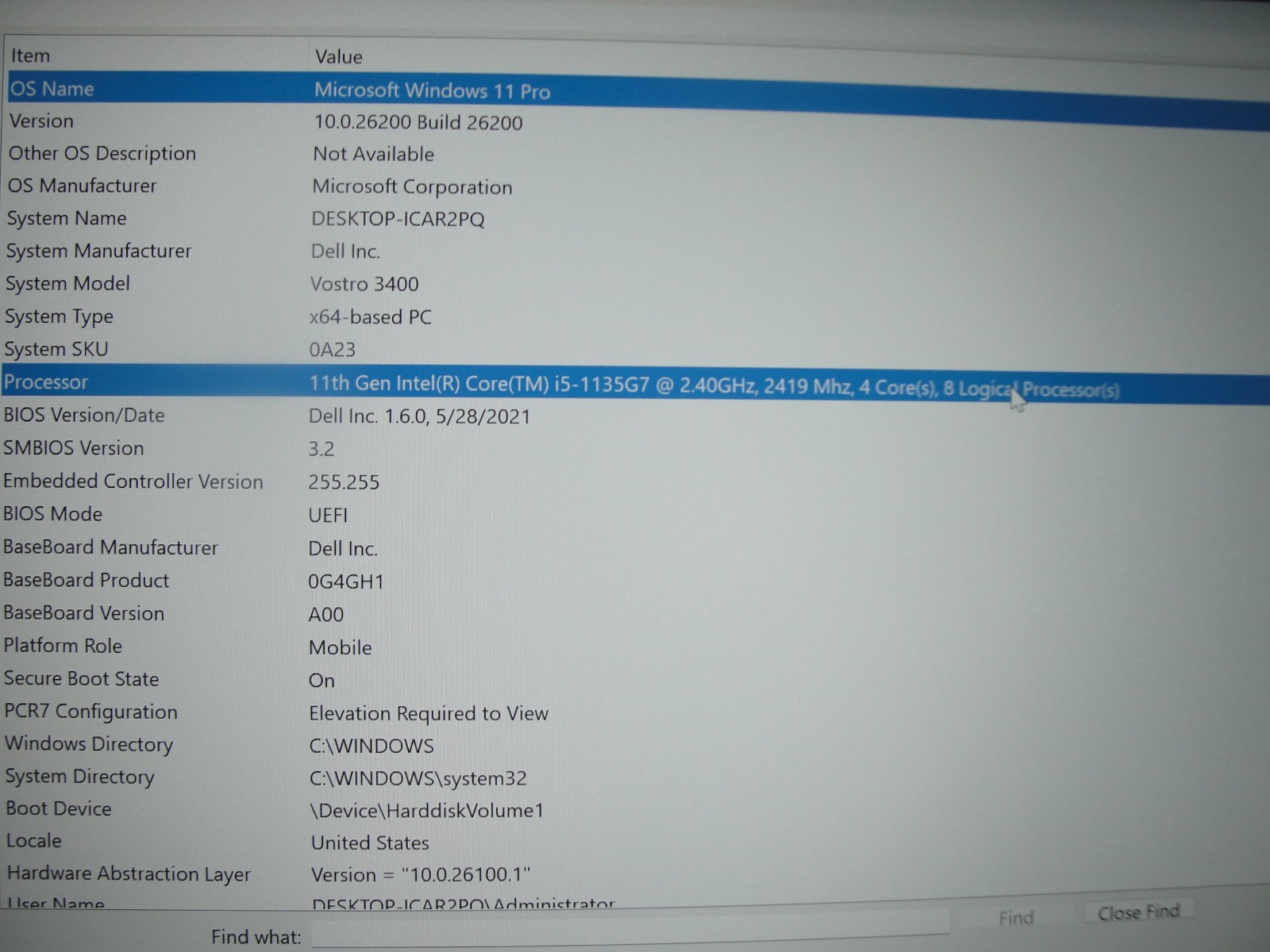1270x952 pixels.
Task: Select value Microsoft Corporation
Action: point(413,187)
